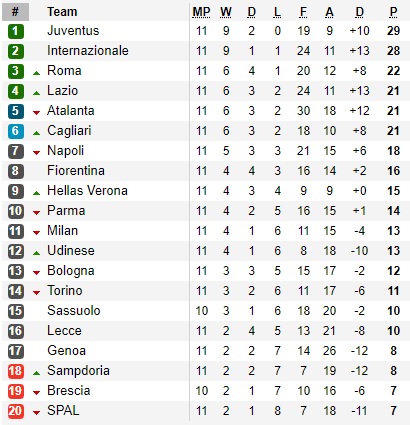Open the Internazionale team link

pos(88,51)
